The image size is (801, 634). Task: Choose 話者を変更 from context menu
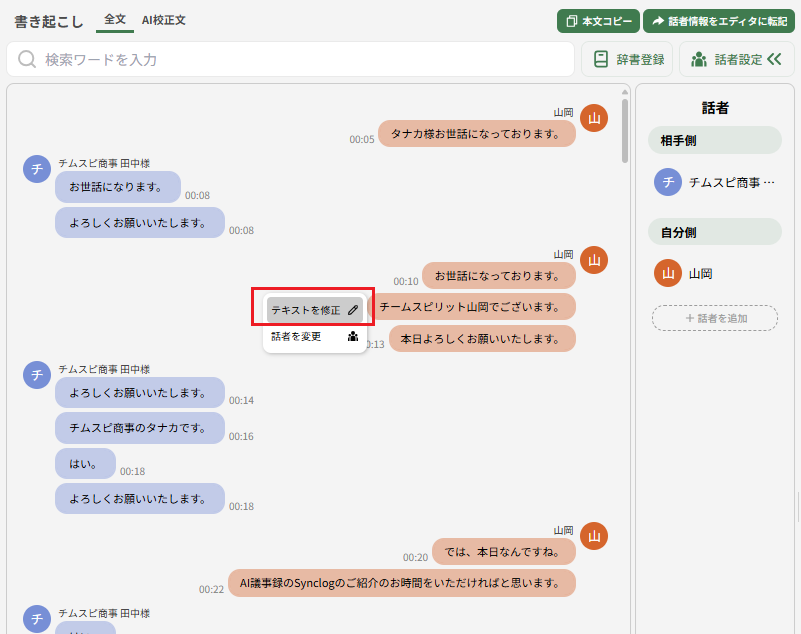[297, 337]
